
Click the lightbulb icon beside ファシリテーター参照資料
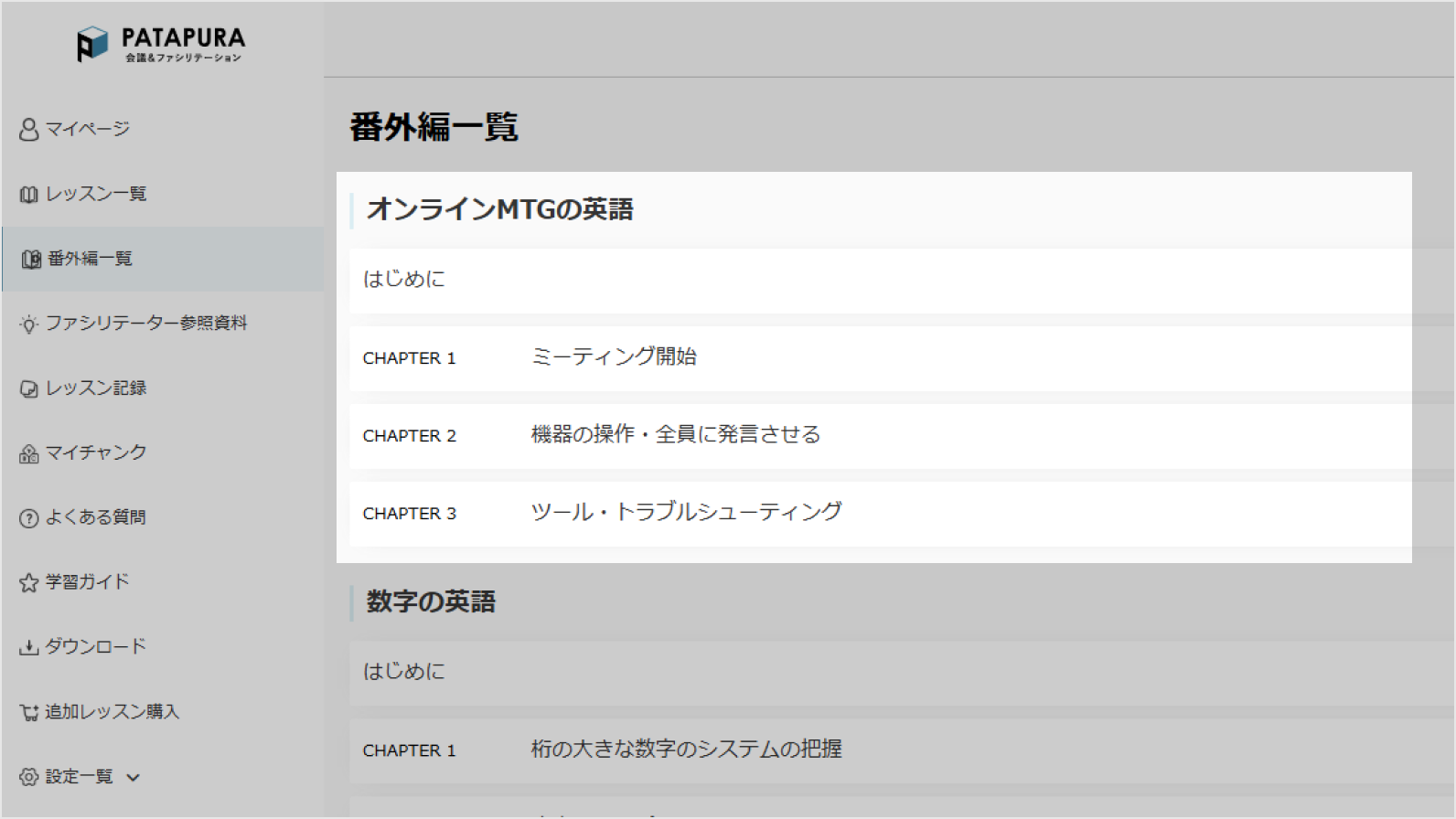pos(29,324)
